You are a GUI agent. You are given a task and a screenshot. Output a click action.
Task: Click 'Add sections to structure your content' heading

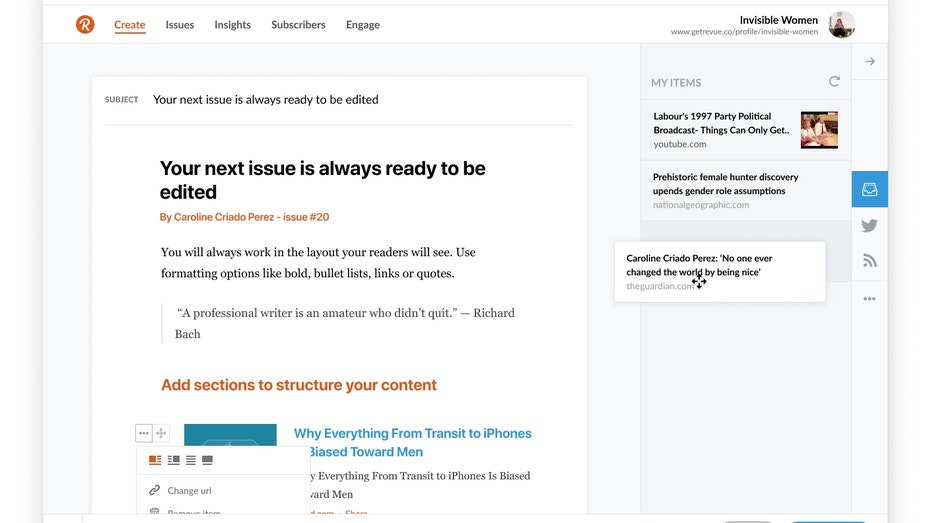click(x=299, y=385)
